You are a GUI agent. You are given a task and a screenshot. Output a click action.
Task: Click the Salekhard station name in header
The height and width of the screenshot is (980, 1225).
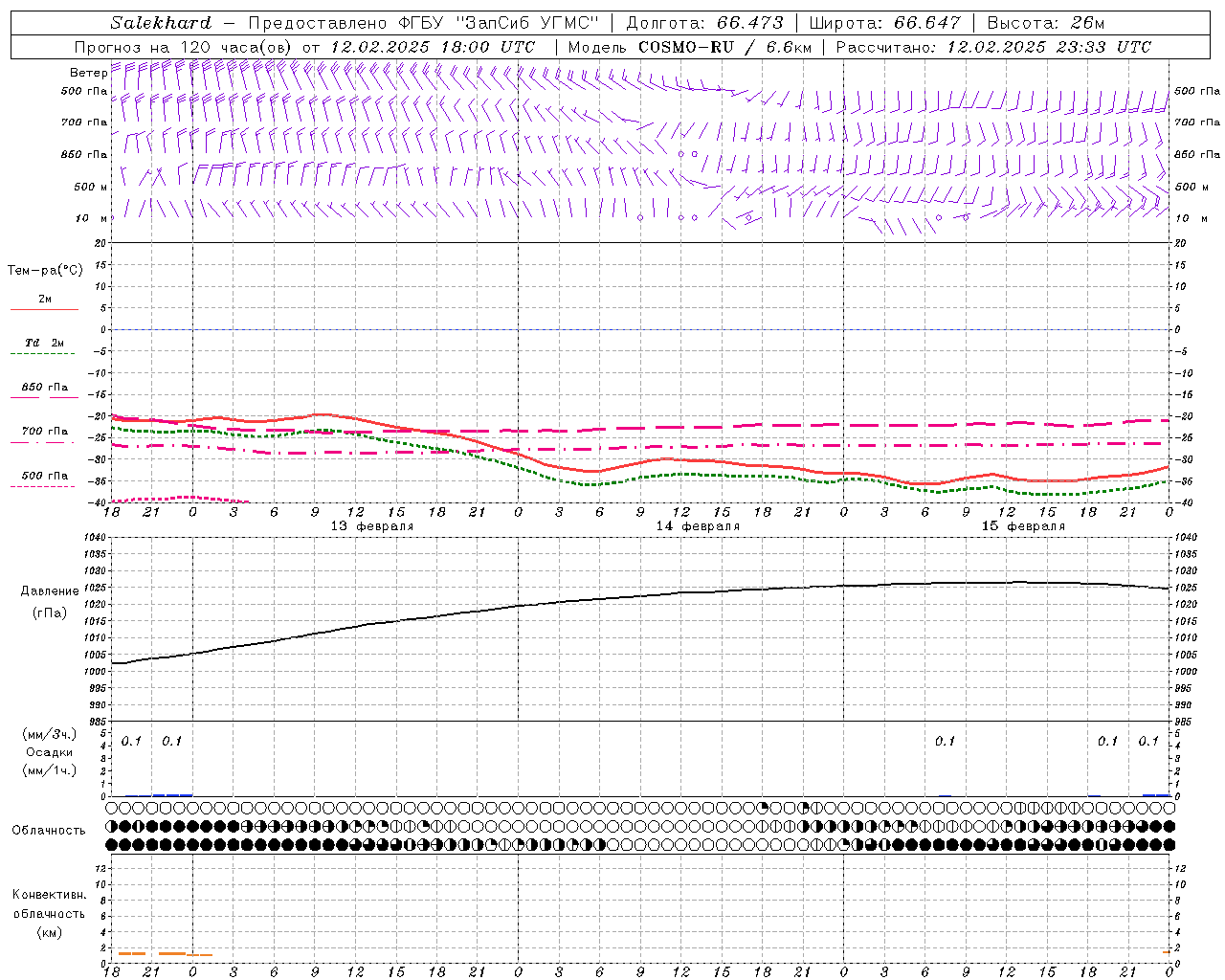coord(161,23)
